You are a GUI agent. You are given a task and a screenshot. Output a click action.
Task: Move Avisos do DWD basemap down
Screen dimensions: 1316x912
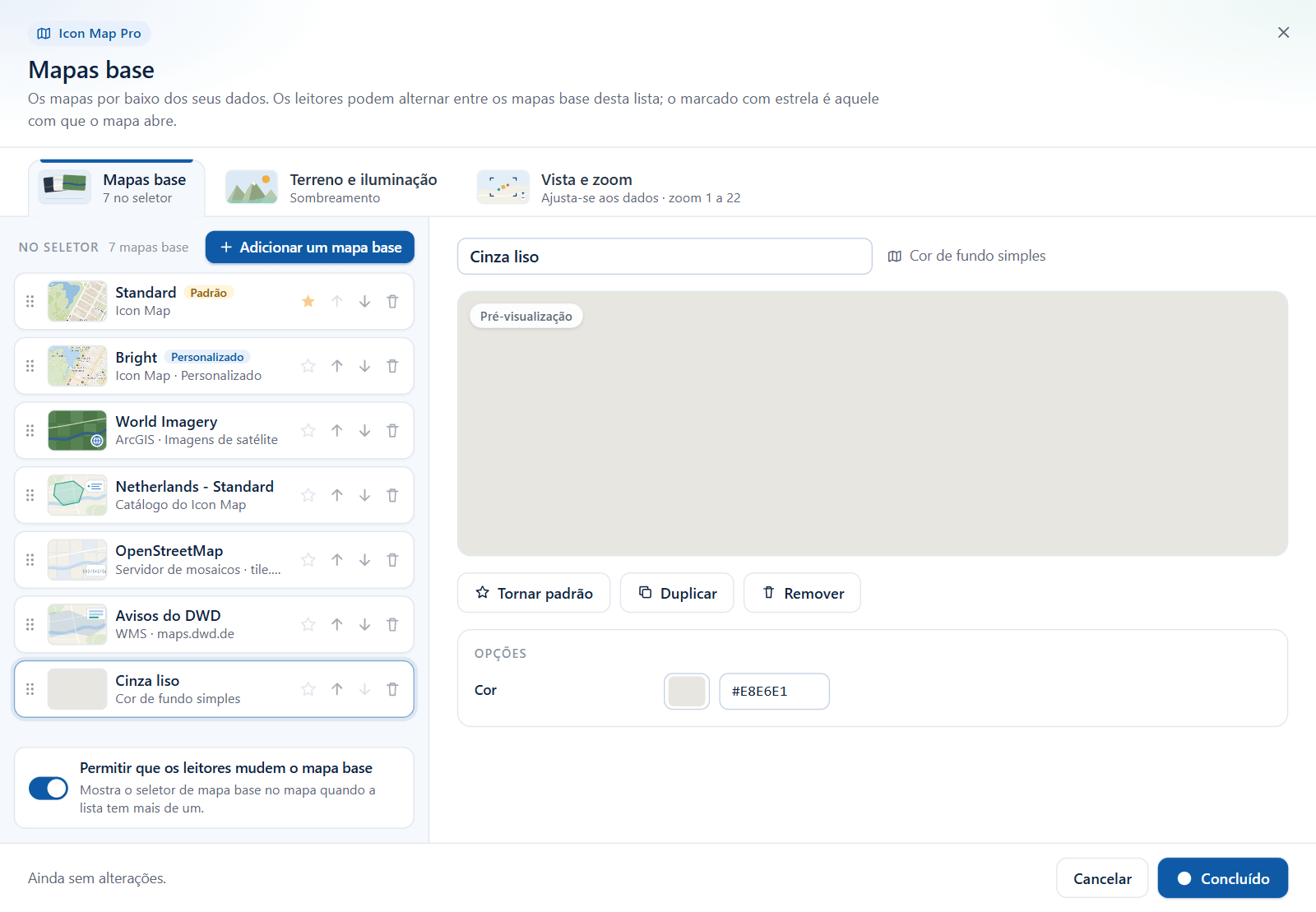click(364, 624)
